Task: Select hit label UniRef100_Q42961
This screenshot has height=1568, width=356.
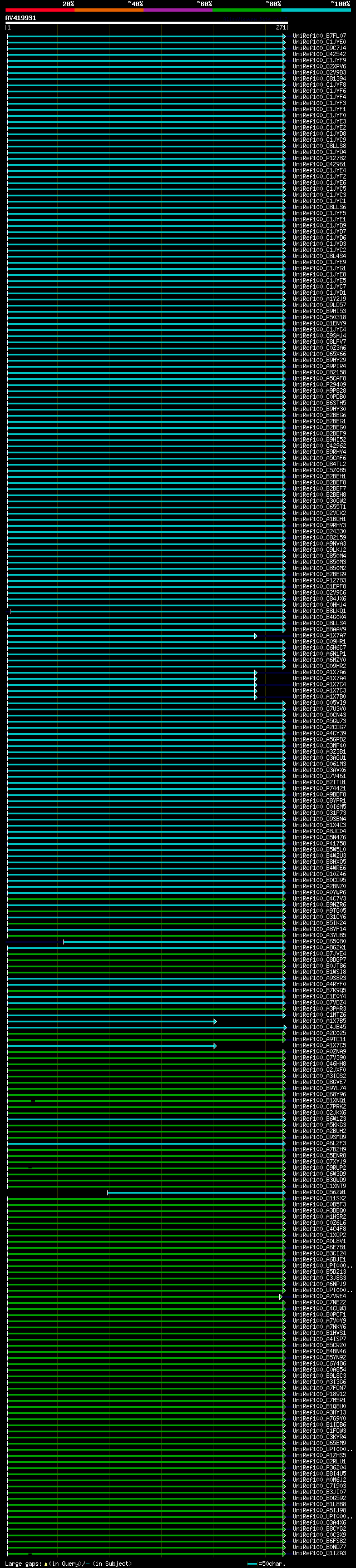Action: (319, 164)
